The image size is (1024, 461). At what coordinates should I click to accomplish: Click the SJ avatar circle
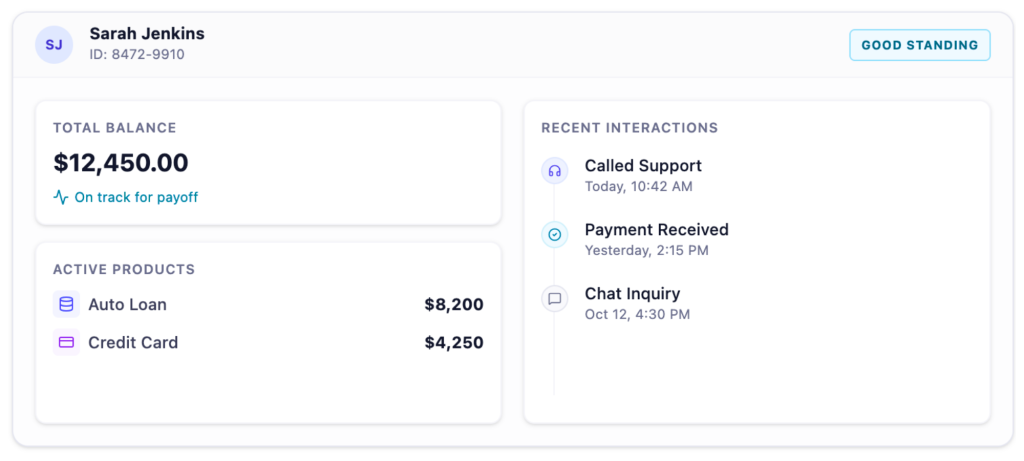click(x=54, y=45)
